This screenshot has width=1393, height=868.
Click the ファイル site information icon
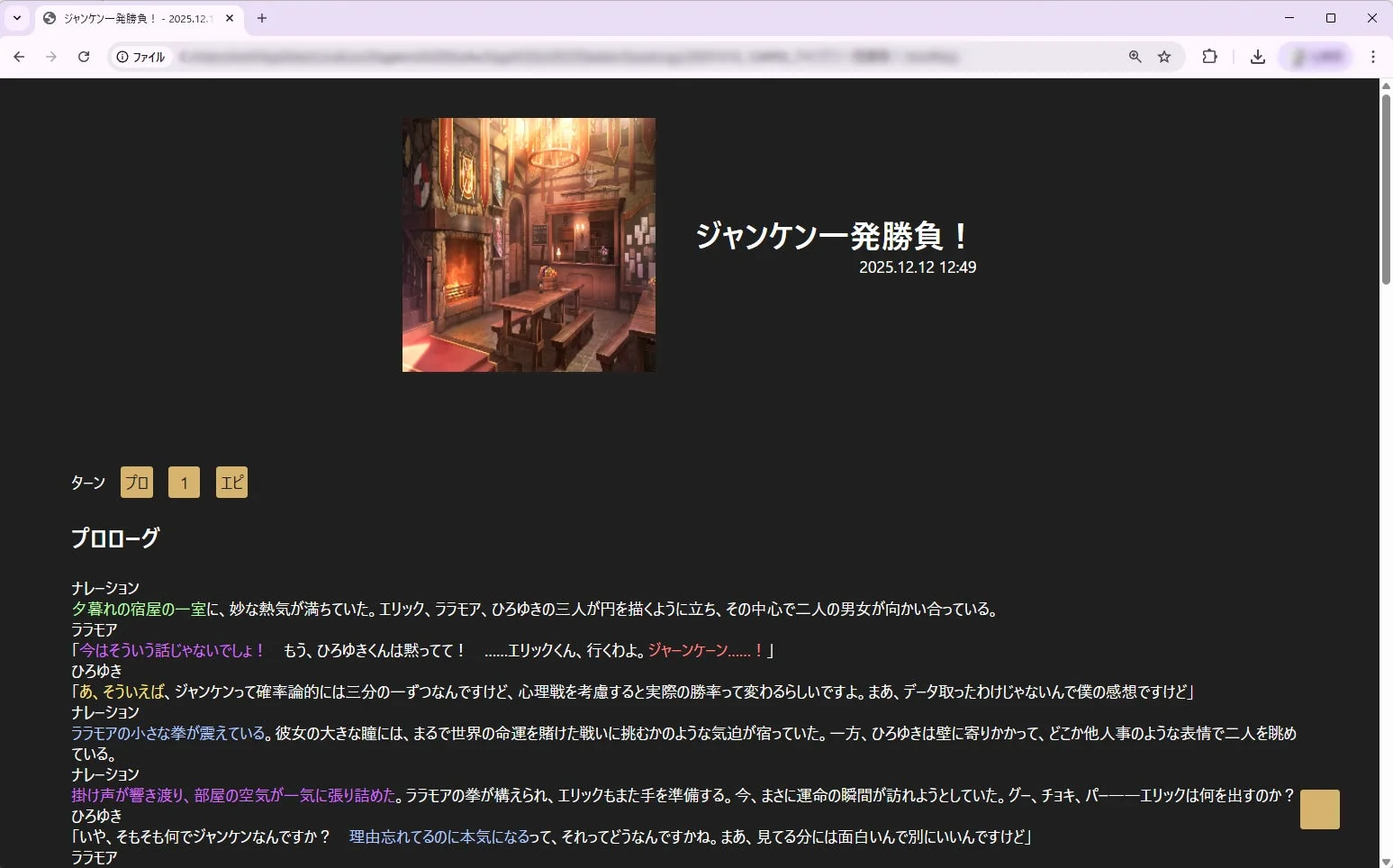click(122, 56)
